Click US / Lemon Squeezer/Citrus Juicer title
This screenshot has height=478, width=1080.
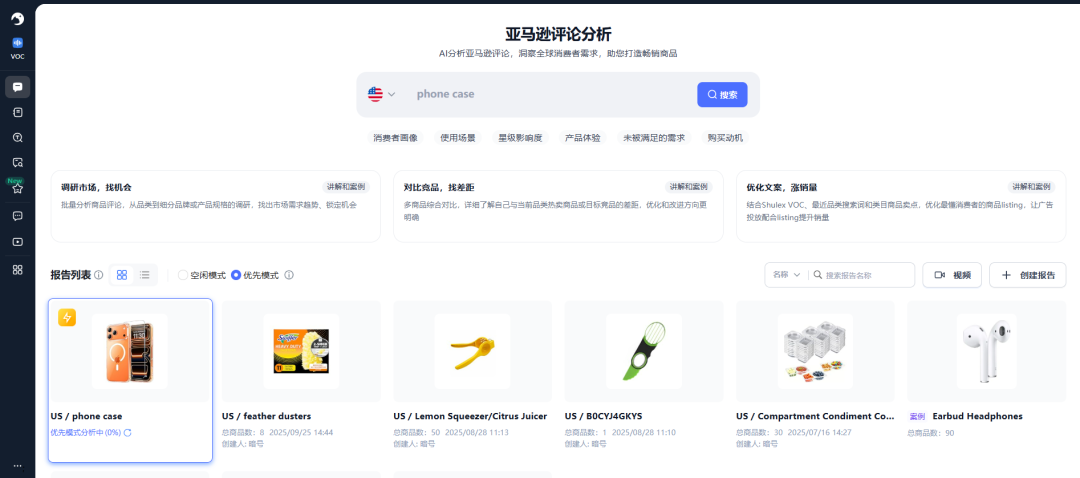[x=470, y=416]
